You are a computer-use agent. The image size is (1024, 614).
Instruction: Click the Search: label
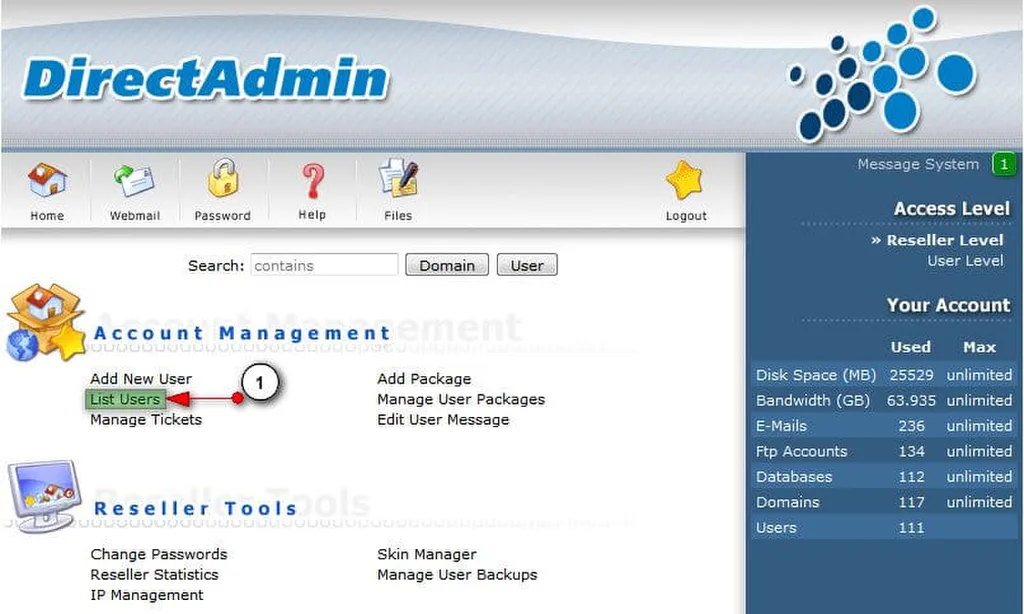(x=216, y=265)
